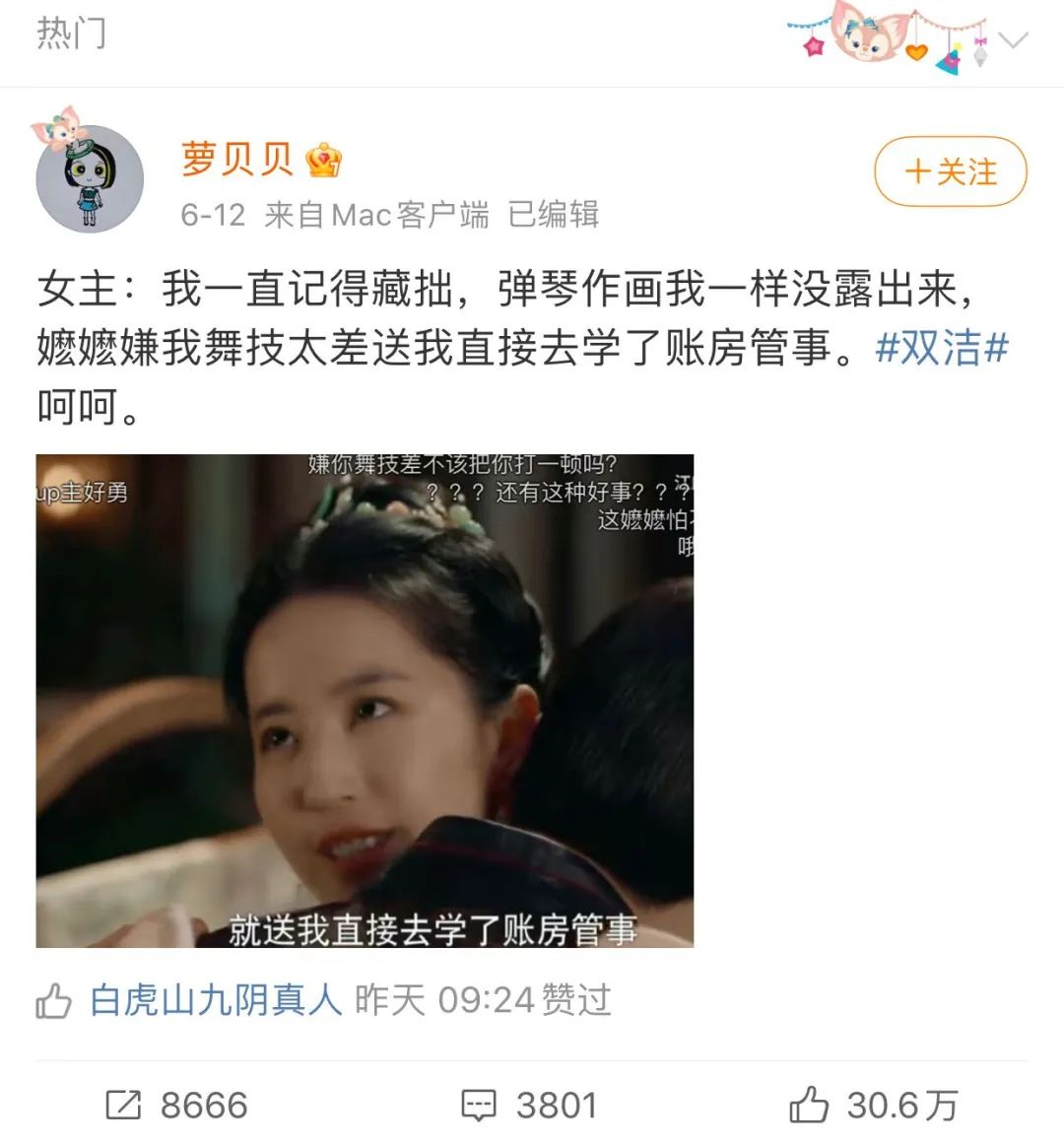Click the 已编辑 edited label
The width and height of the screenshot is (1064, 1146).
point(554,215)
